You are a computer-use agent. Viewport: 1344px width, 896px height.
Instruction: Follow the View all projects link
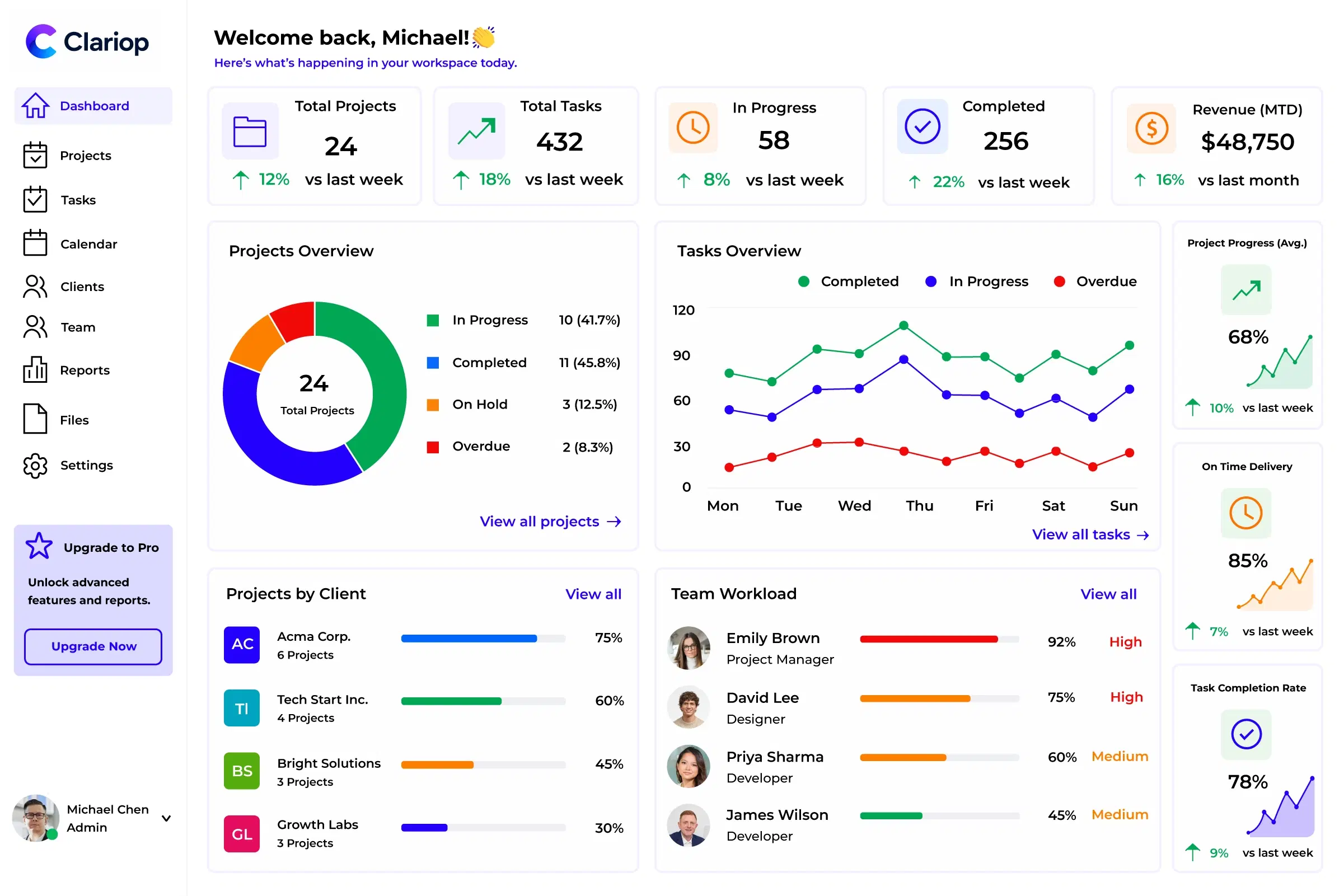pos(550,521)
